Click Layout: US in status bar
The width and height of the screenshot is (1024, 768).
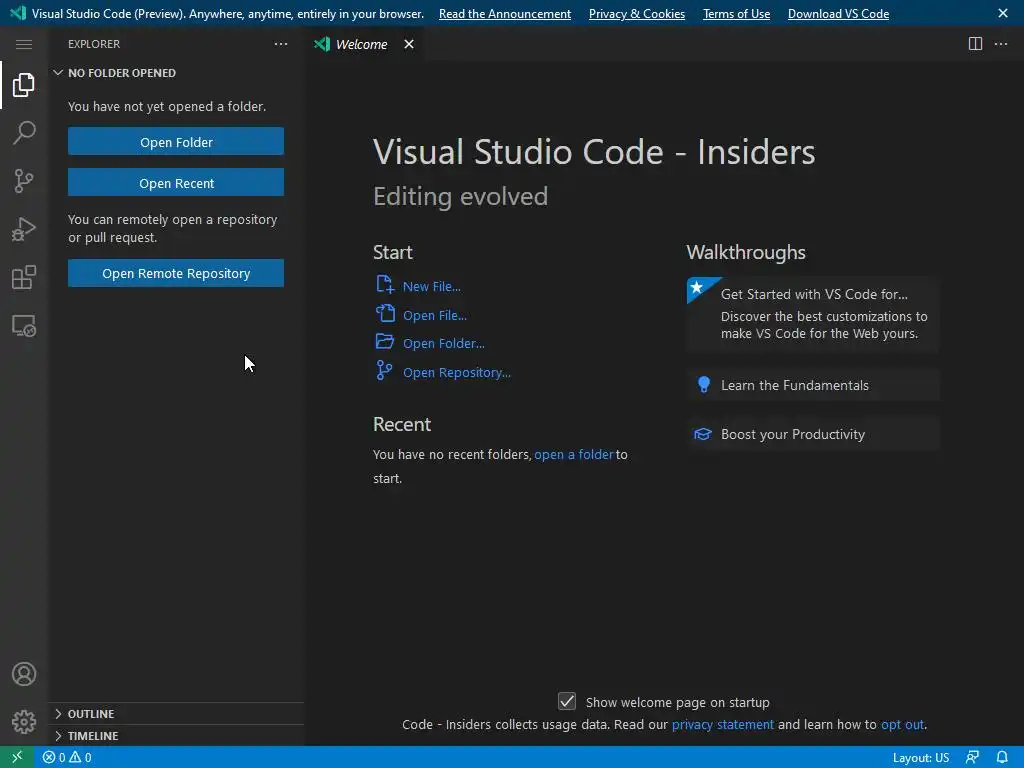[921, 758]
